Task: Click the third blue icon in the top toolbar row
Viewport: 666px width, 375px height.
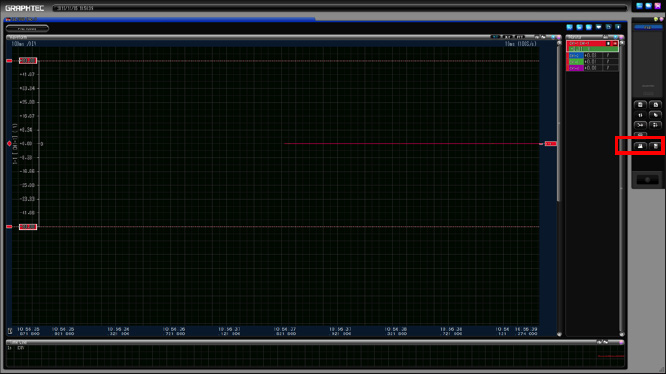Action: tap(589, 27)
